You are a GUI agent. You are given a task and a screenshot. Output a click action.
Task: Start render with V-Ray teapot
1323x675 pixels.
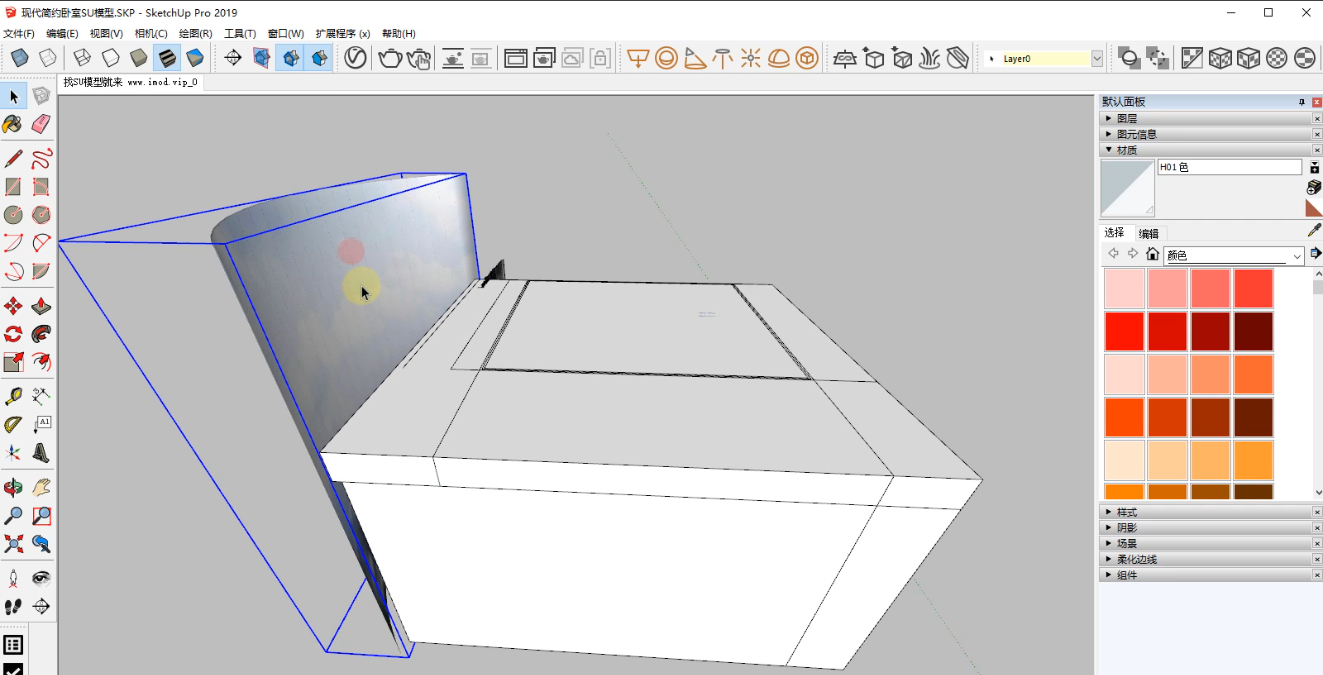(x=390, y=58)
